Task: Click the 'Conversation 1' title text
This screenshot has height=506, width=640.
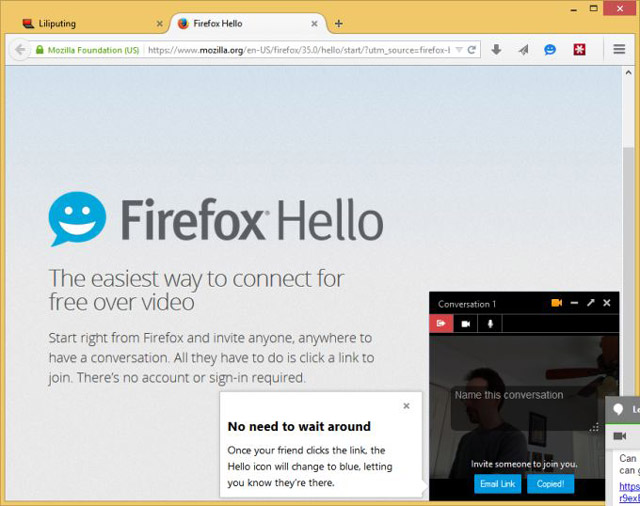Action: pyautogui.click(x=467, y=304)
